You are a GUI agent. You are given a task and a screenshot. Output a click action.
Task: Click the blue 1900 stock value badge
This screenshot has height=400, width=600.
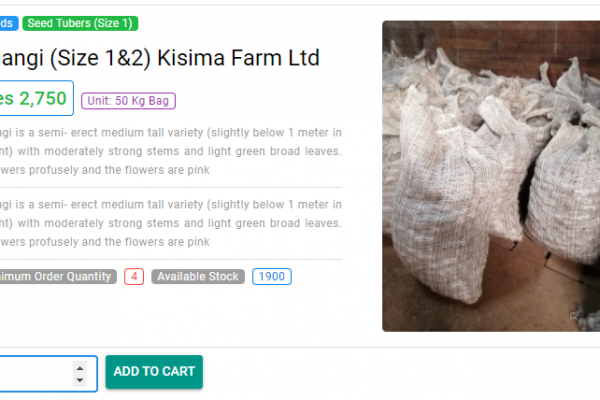272,276
